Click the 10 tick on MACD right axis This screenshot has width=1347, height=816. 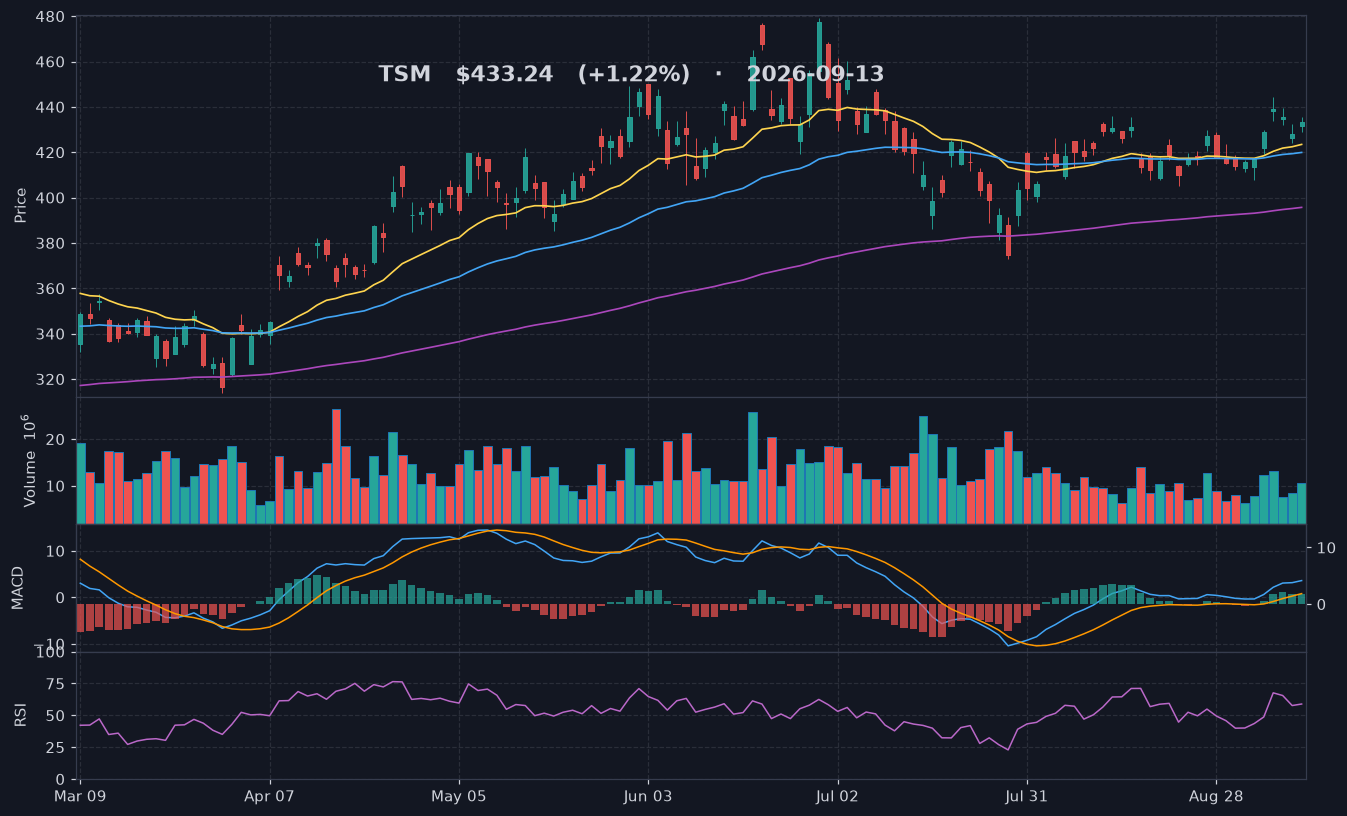[x=1326, y=548]
